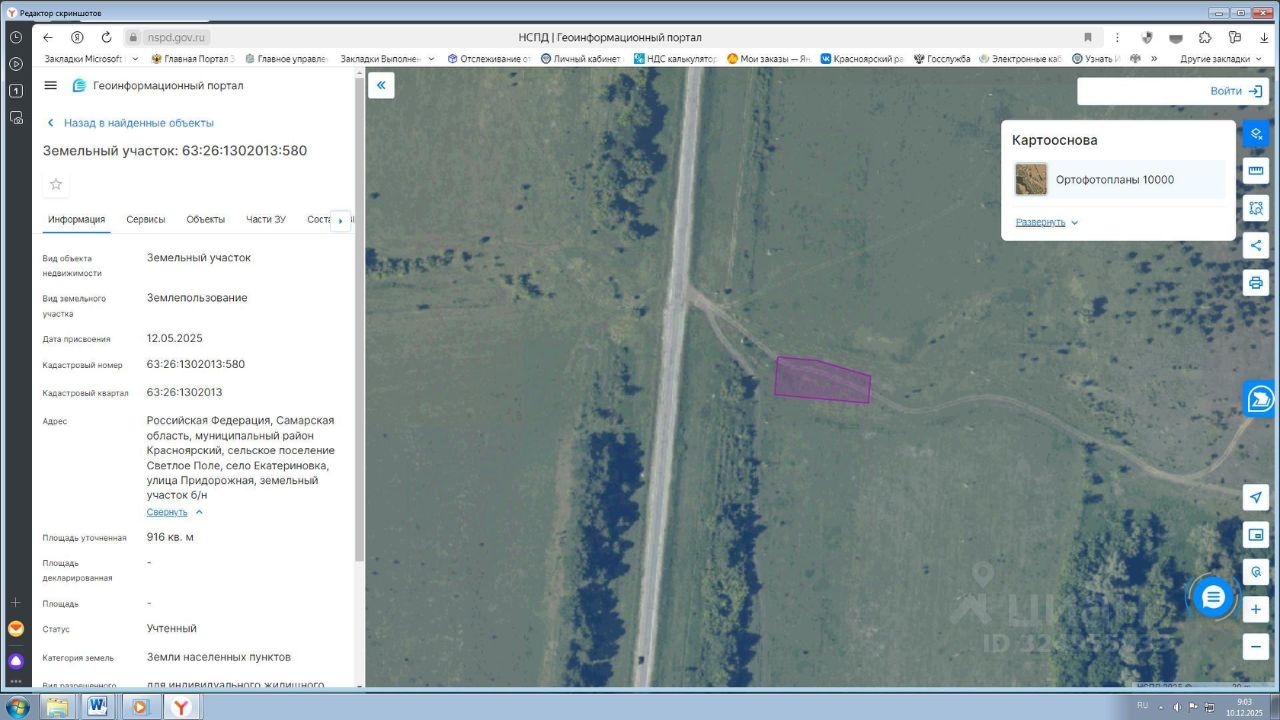The height and width of the screenshot is (720, 1280).
Task: Open the partially visible Состав tab
Action: click(x=318, y=219)
